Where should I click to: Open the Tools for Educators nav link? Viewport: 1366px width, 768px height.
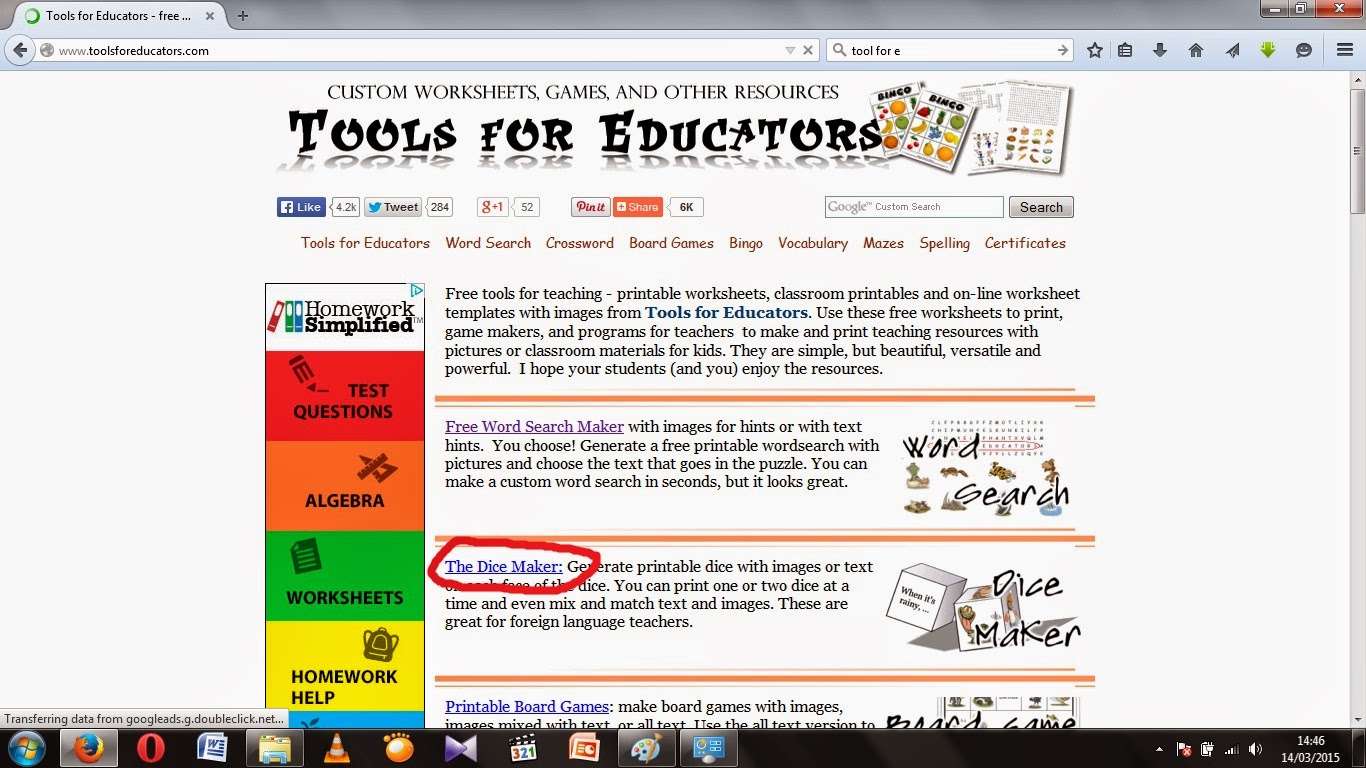365,243
